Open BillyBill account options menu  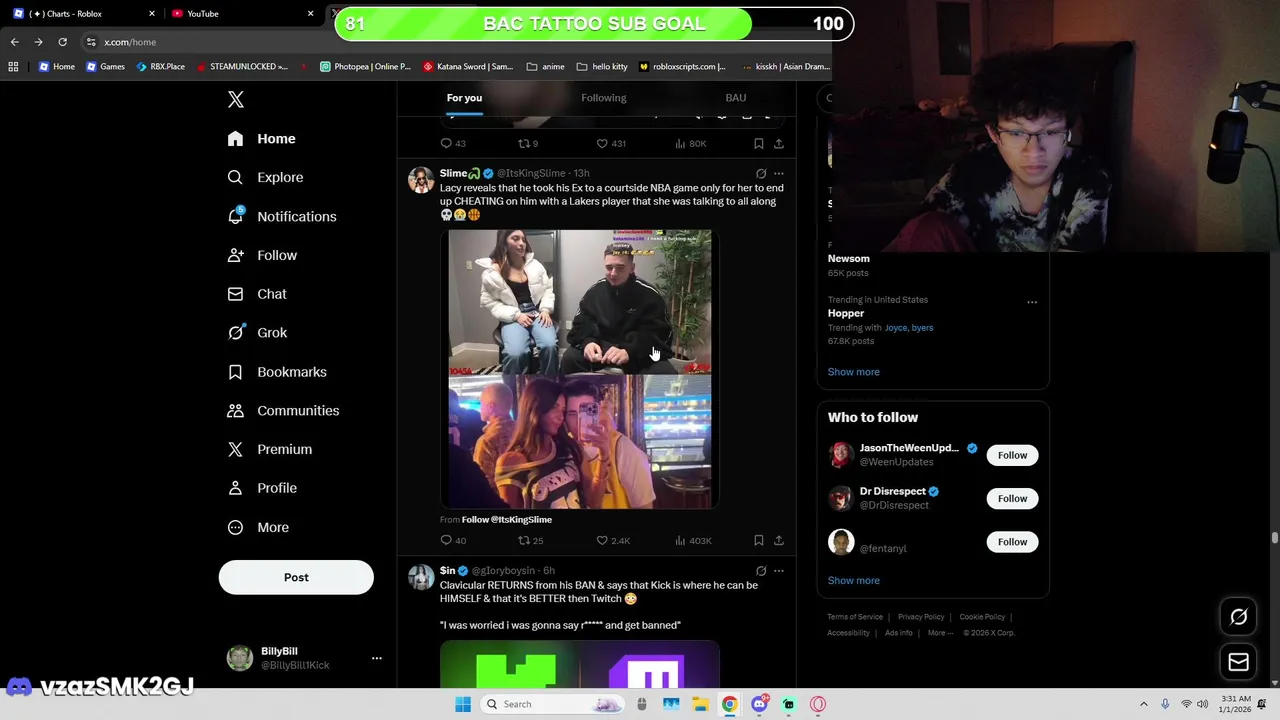pos(377,658)
